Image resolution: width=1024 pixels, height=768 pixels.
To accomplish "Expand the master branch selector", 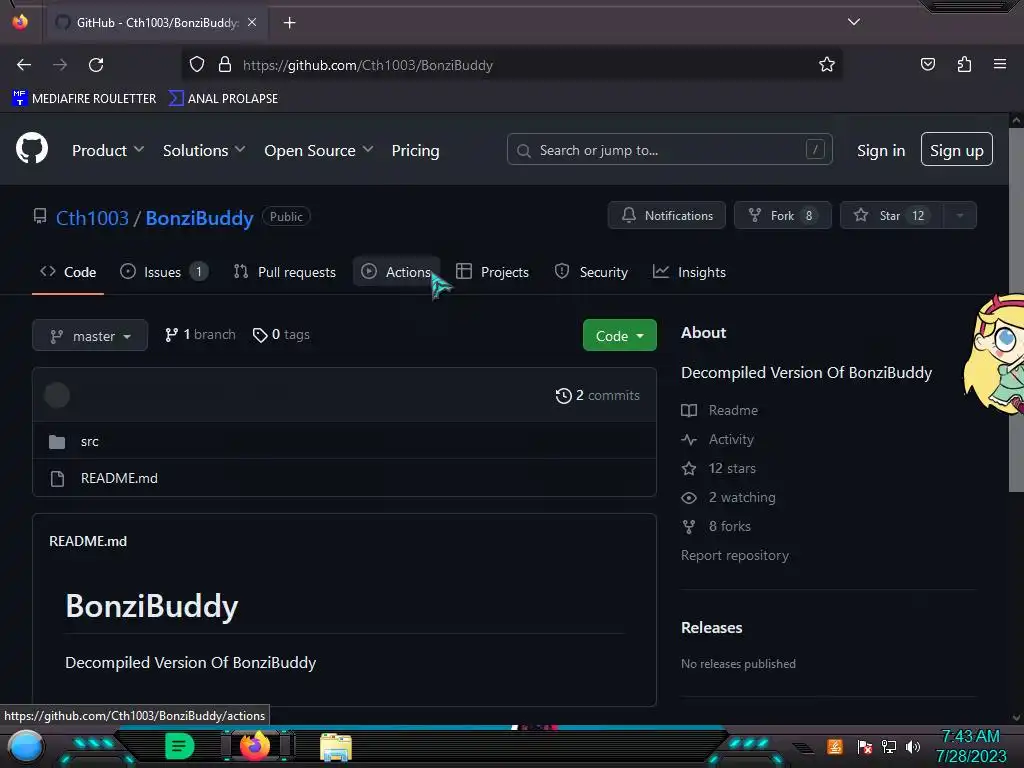I will point(90,336).
